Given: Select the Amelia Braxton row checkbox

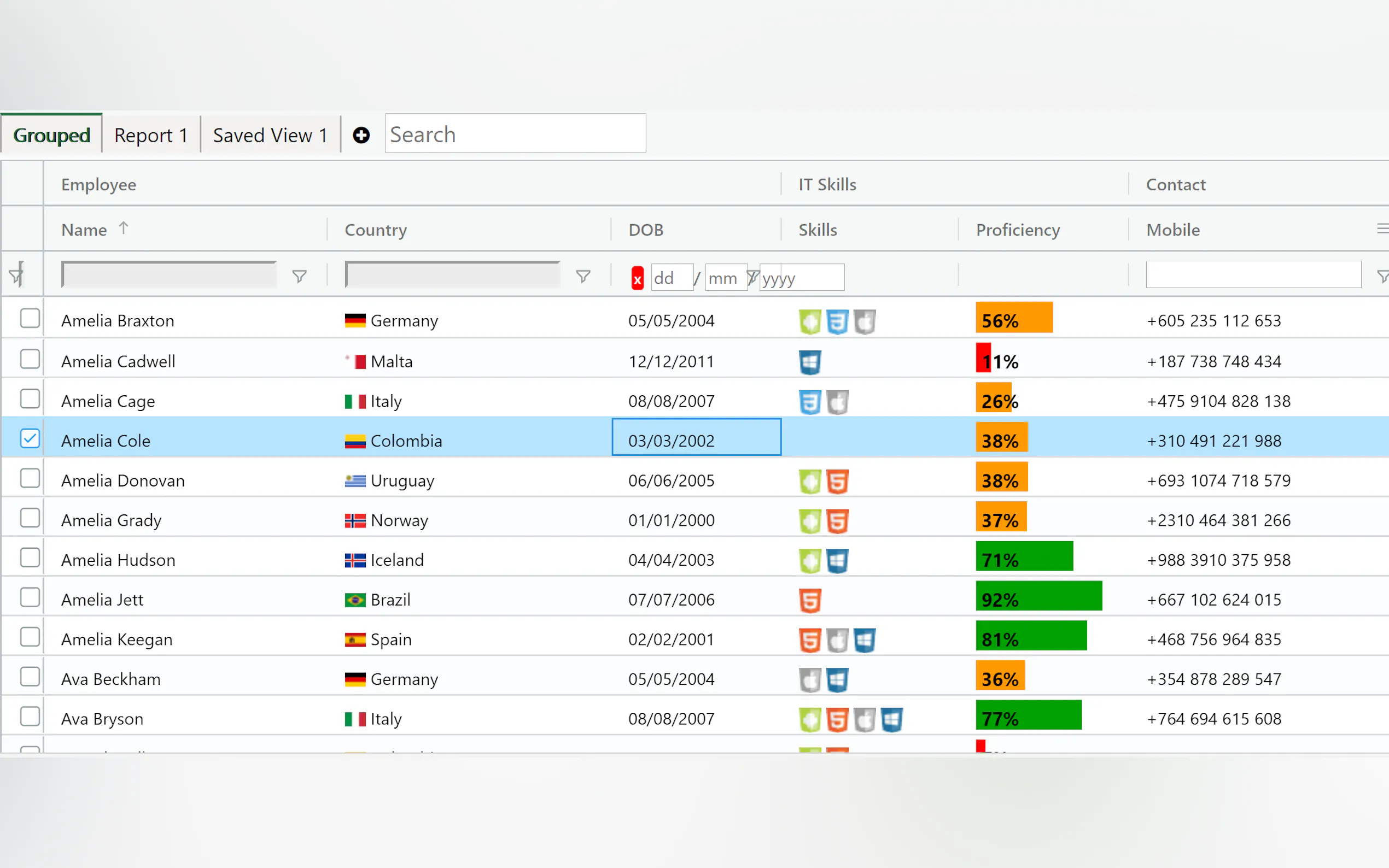Looking at the screenshot, I should (30, 318).
